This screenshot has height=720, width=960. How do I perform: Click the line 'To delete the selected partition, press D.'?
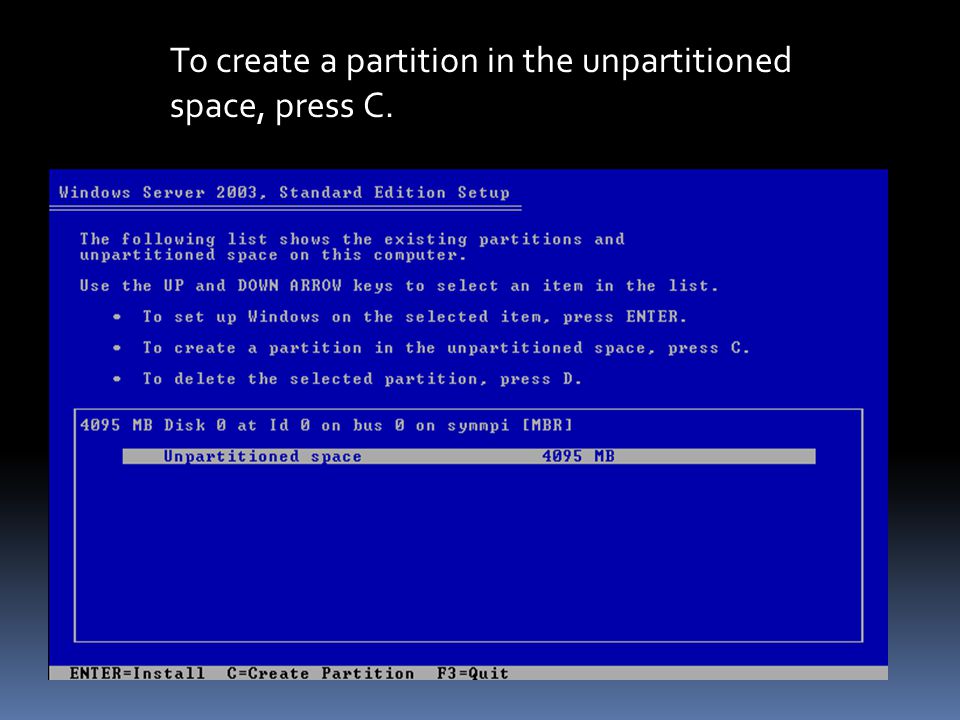click(362, 379)
